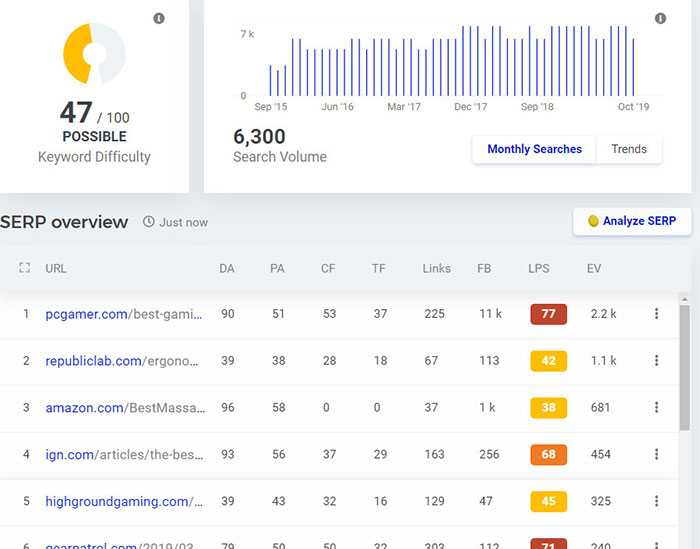
Task: Click the LPS score 77 badge
Action: (x=548, y=314)
